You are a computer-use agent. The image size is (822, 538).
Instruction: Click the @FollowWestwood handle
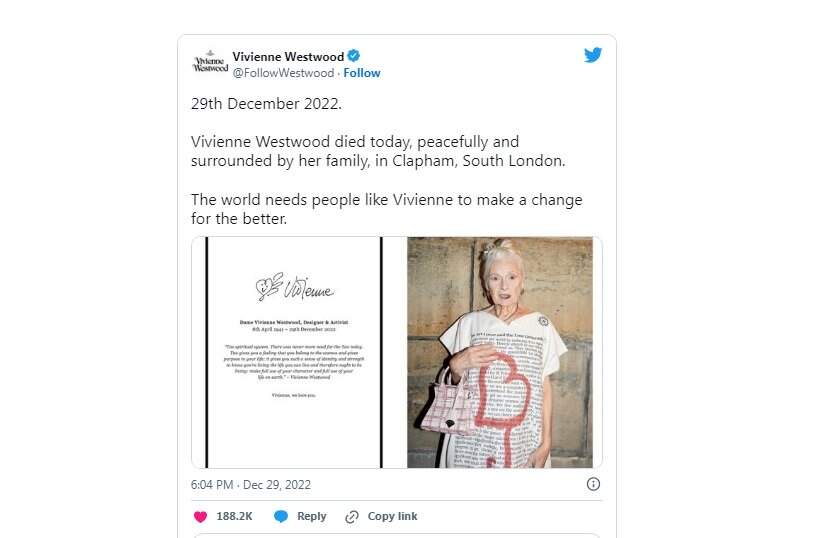point(283,73)
